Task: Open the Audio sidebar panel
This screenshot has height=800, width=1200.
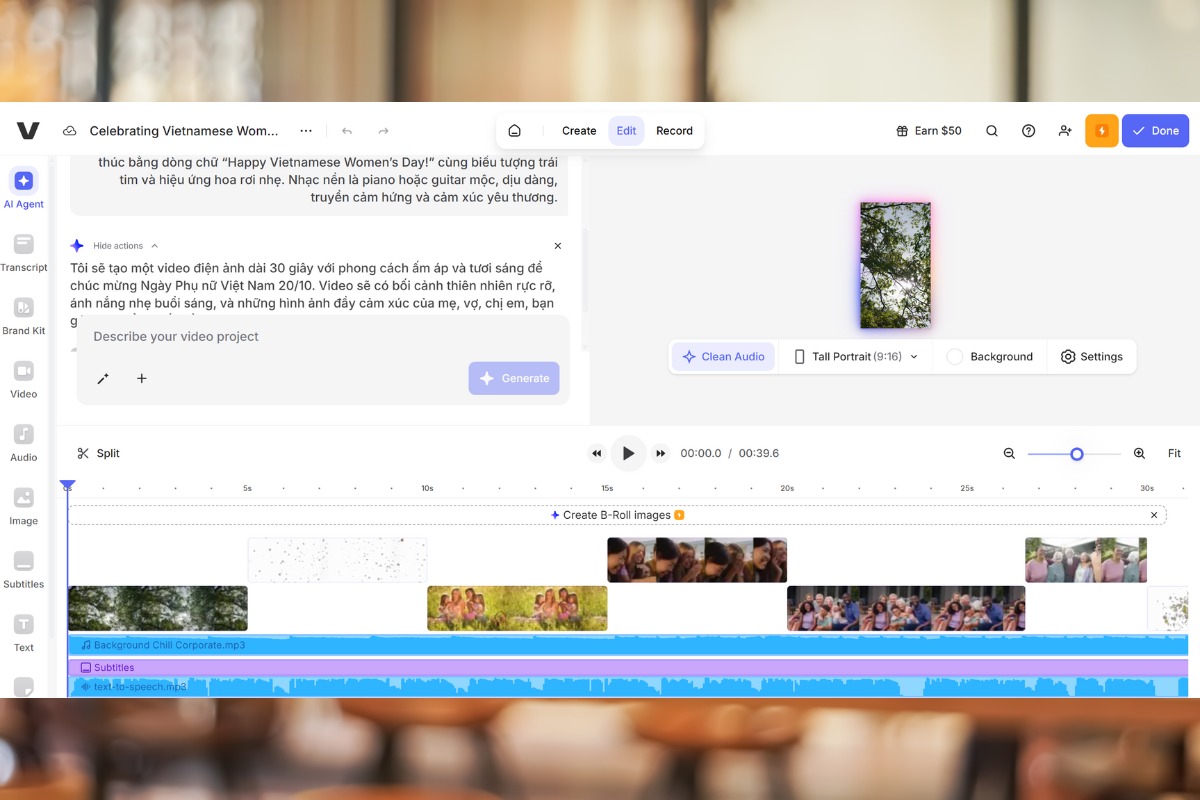Action: [24, 442]
